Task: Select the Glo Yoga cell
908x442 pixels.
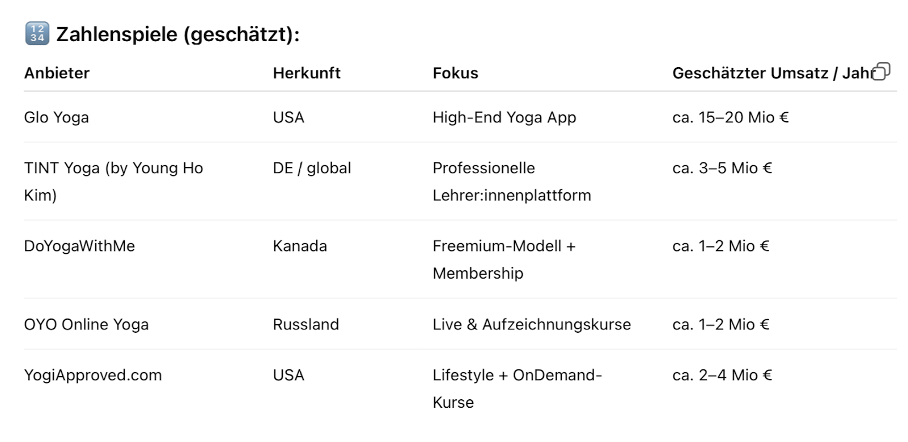Action: [x=56, y=117]
